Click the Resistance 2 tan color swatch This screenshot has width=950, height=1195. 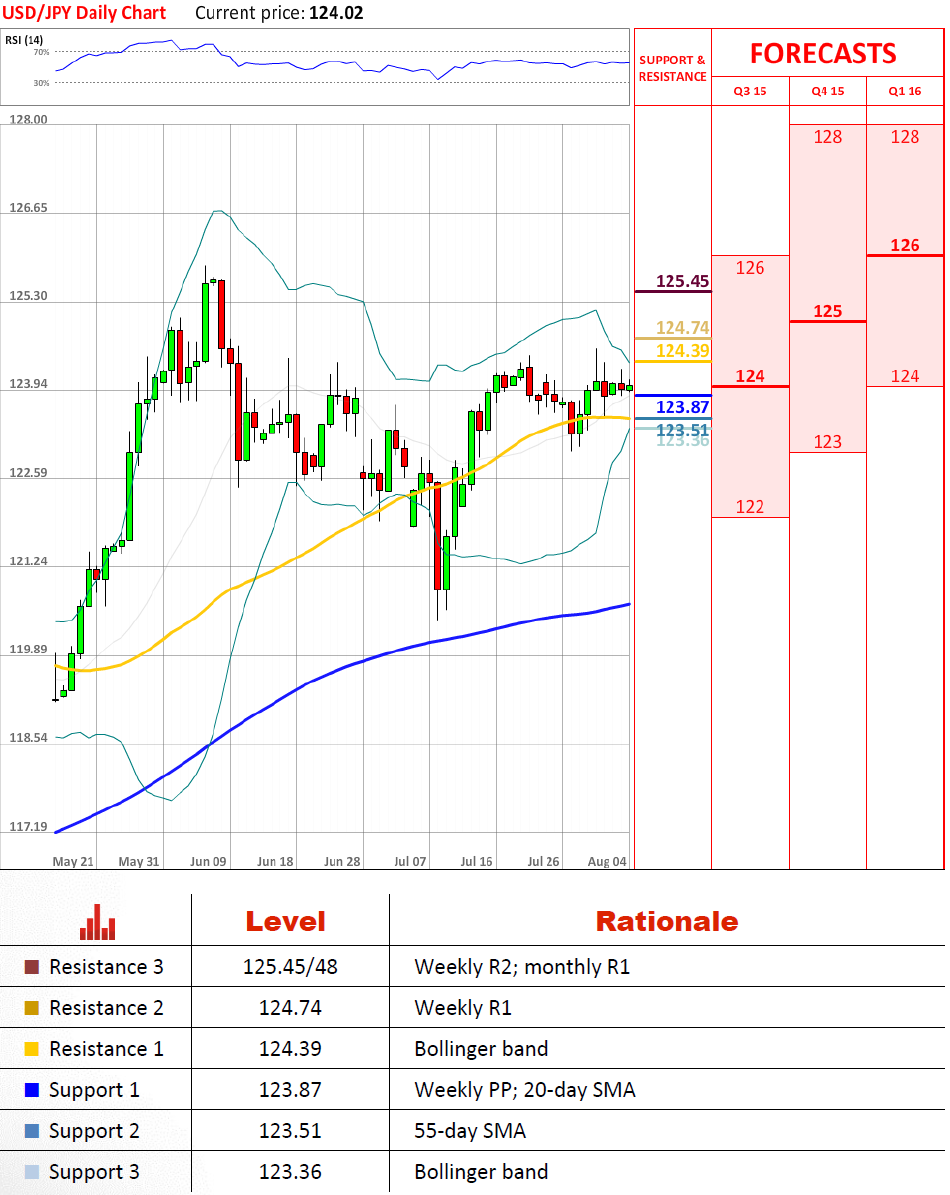pyautogui.click(x=31, y=1008)
